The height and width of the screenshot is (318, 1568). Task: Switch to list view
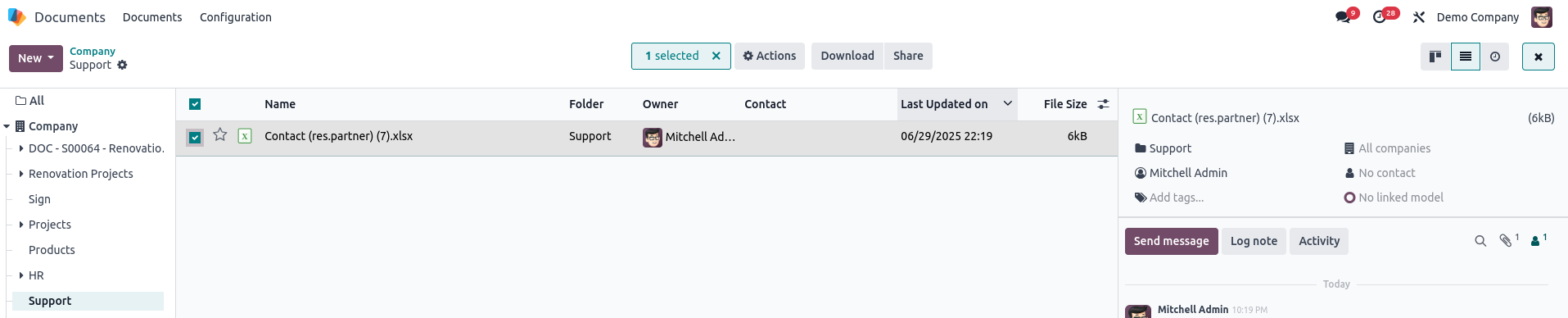[x=1465, y=57]
